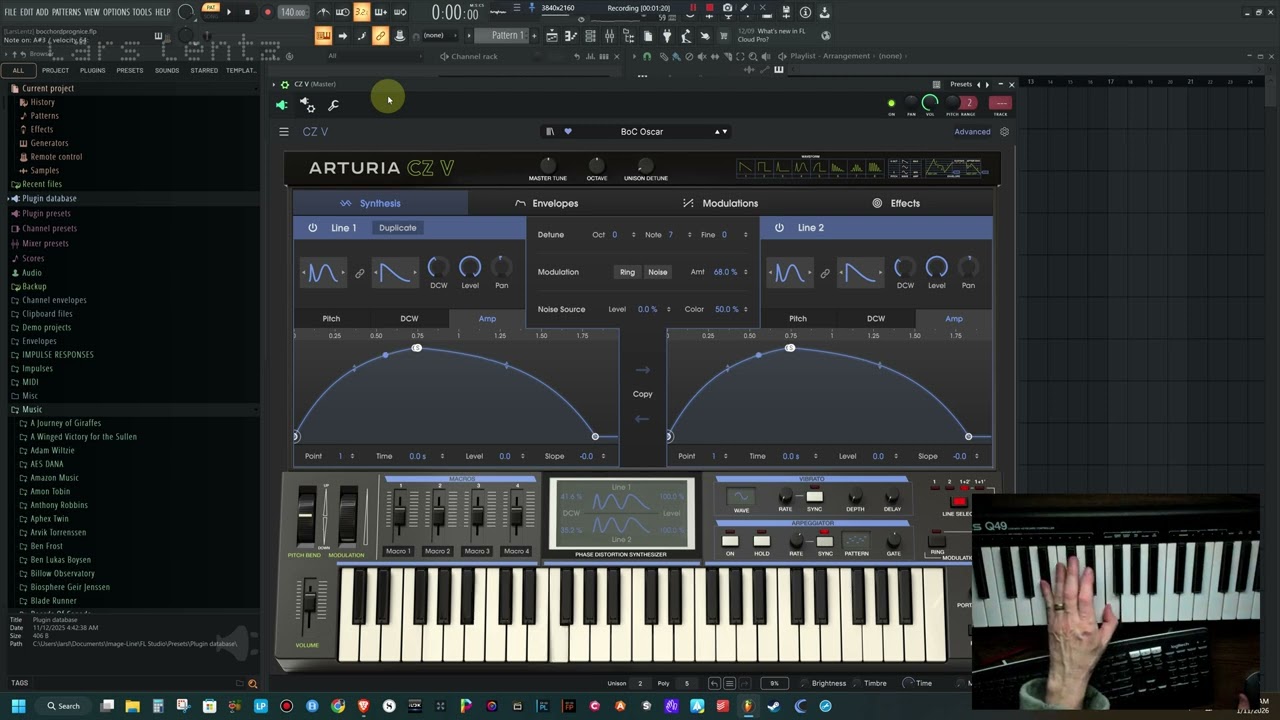Favorite the BoC Oscar preset heart icon
The width and height of the screenshot is (1280, 720).
click(x=567, y=132)
